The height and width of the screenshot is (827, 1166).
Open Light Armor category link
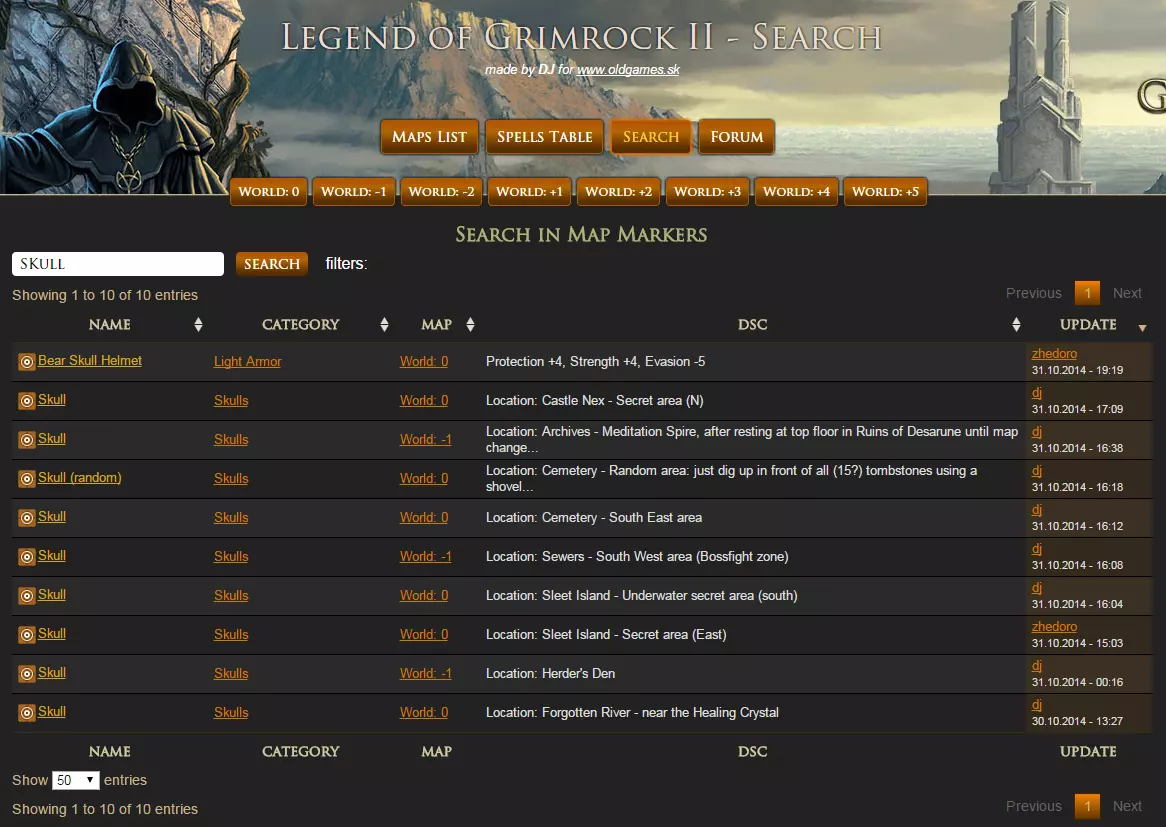pyautogui.click(x=248, y=361)
